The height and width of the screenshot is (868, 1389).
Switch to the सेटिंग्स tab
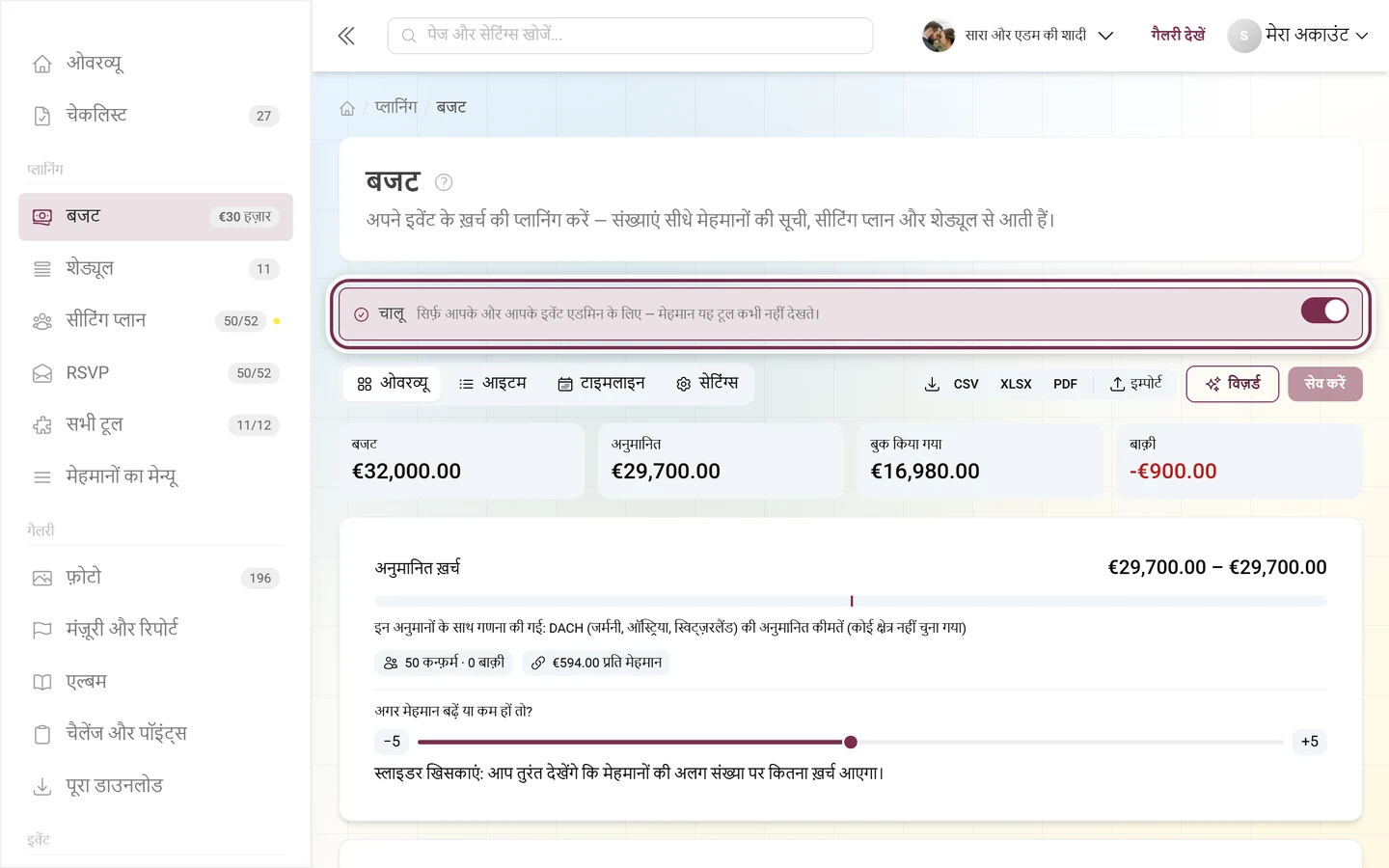[x=707, y=384]
